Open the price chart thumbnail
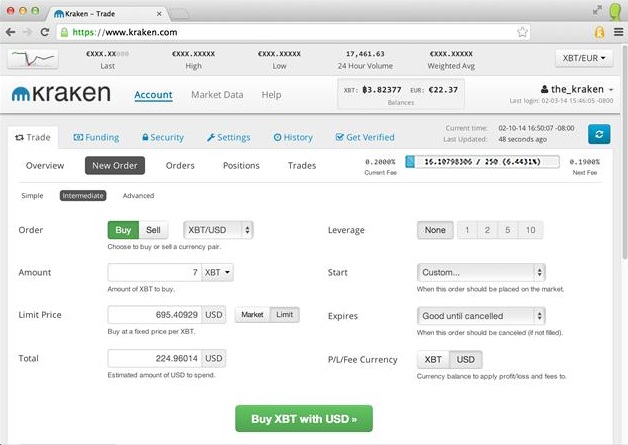The image size is (628, 445). (33, 59)
